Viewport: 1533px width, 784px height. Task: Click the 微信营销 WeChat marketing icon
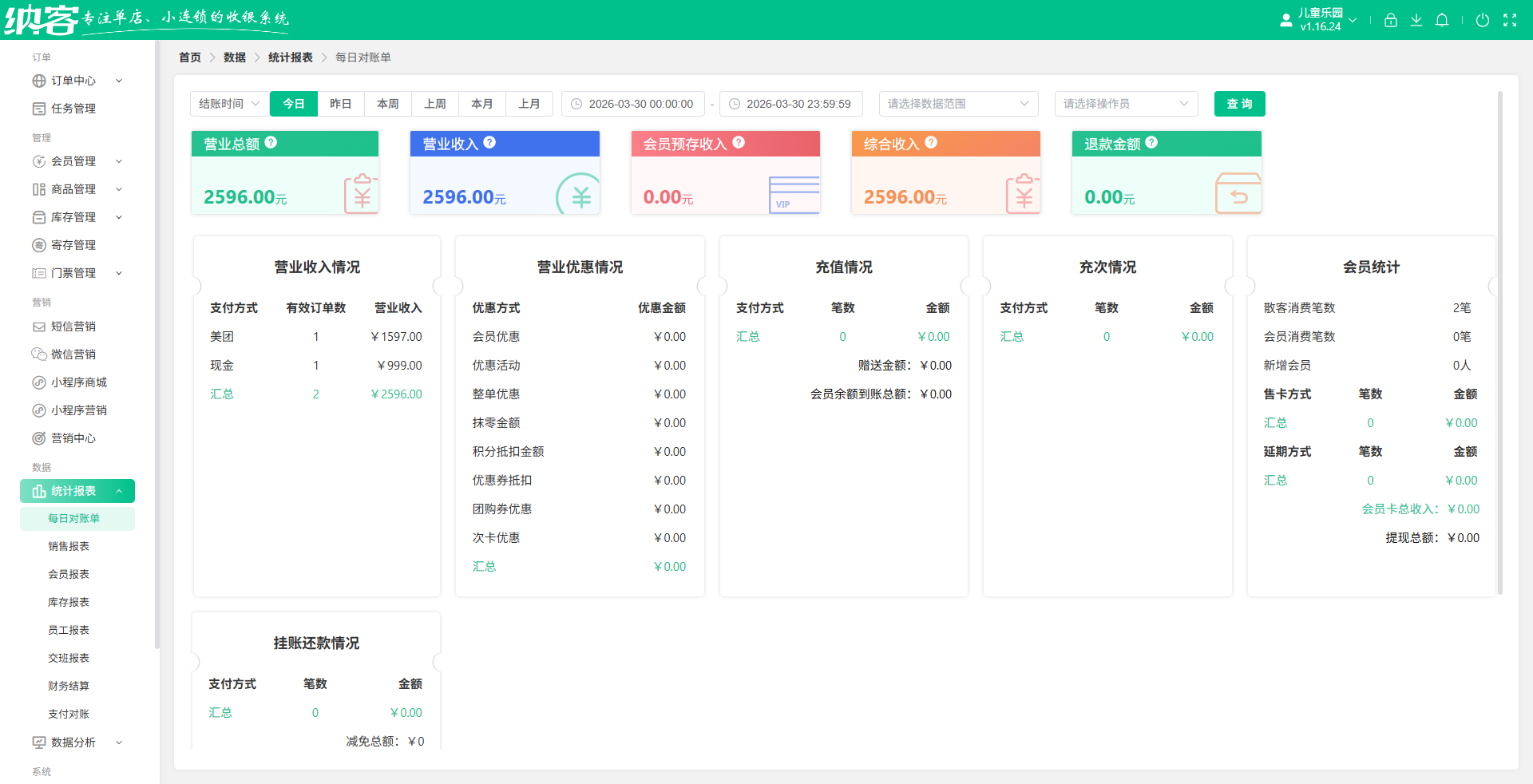click(x=39, y=354)
